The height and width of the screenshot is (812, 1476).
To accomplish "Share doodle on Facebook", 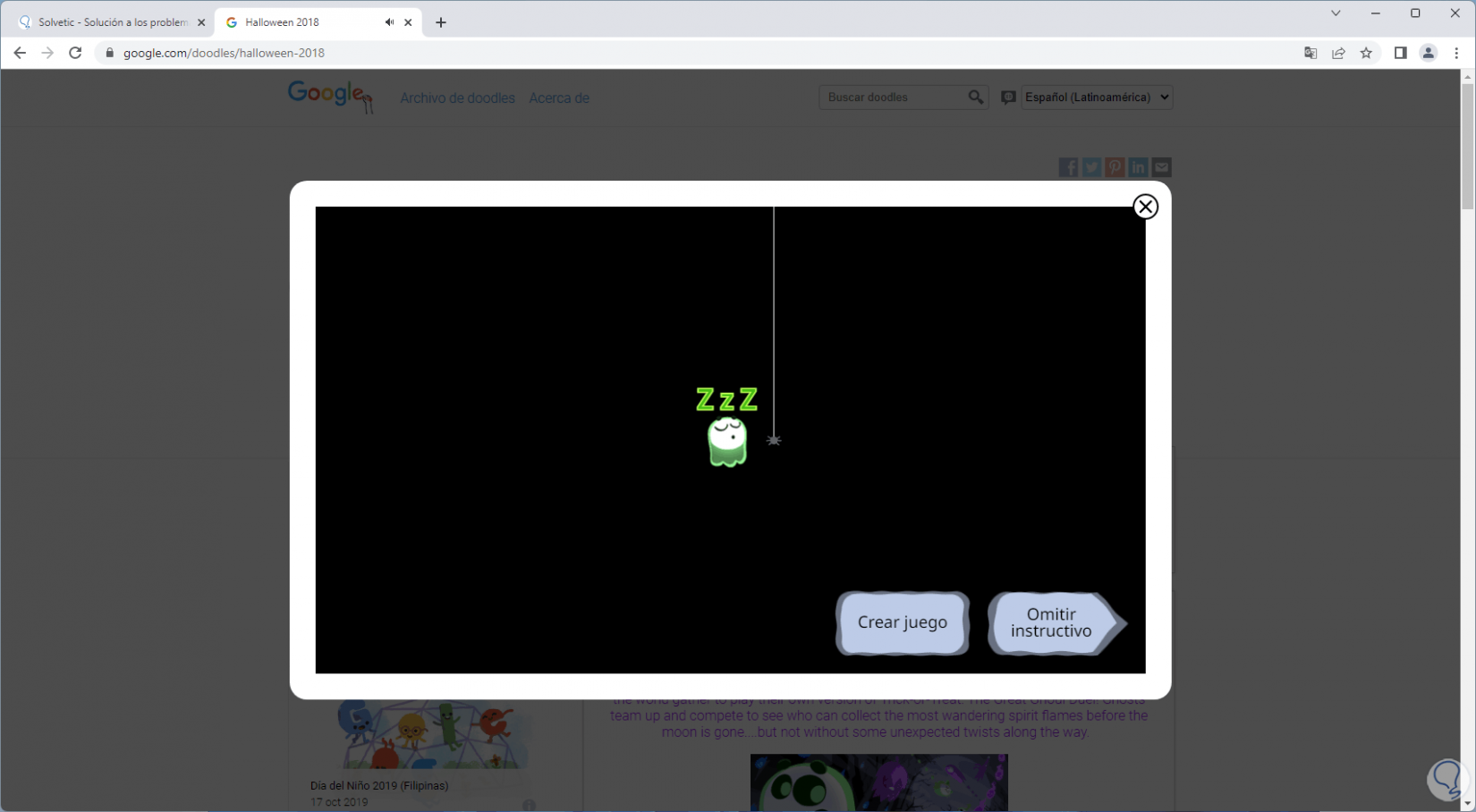I will click(1068, 167).
